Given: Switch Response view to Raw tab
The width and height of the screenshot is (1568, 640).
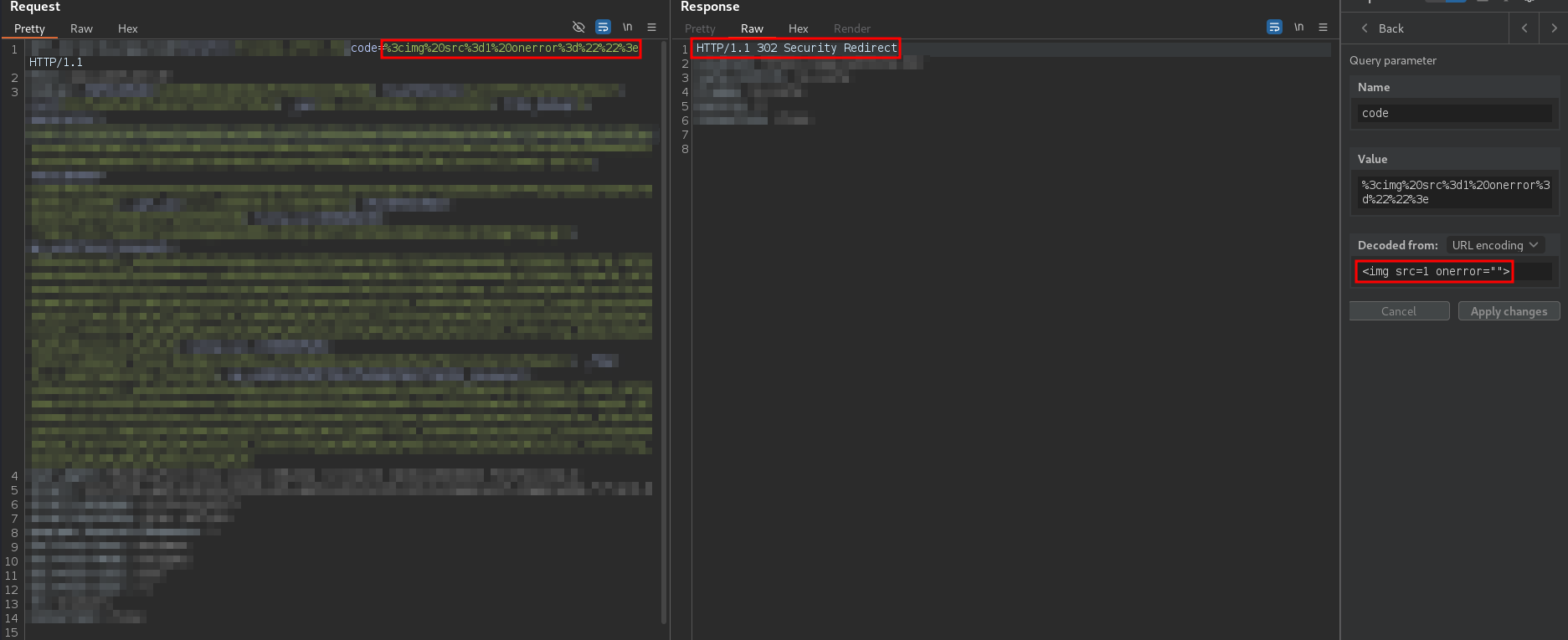Looking at the screenshot, I should point(752,28).
